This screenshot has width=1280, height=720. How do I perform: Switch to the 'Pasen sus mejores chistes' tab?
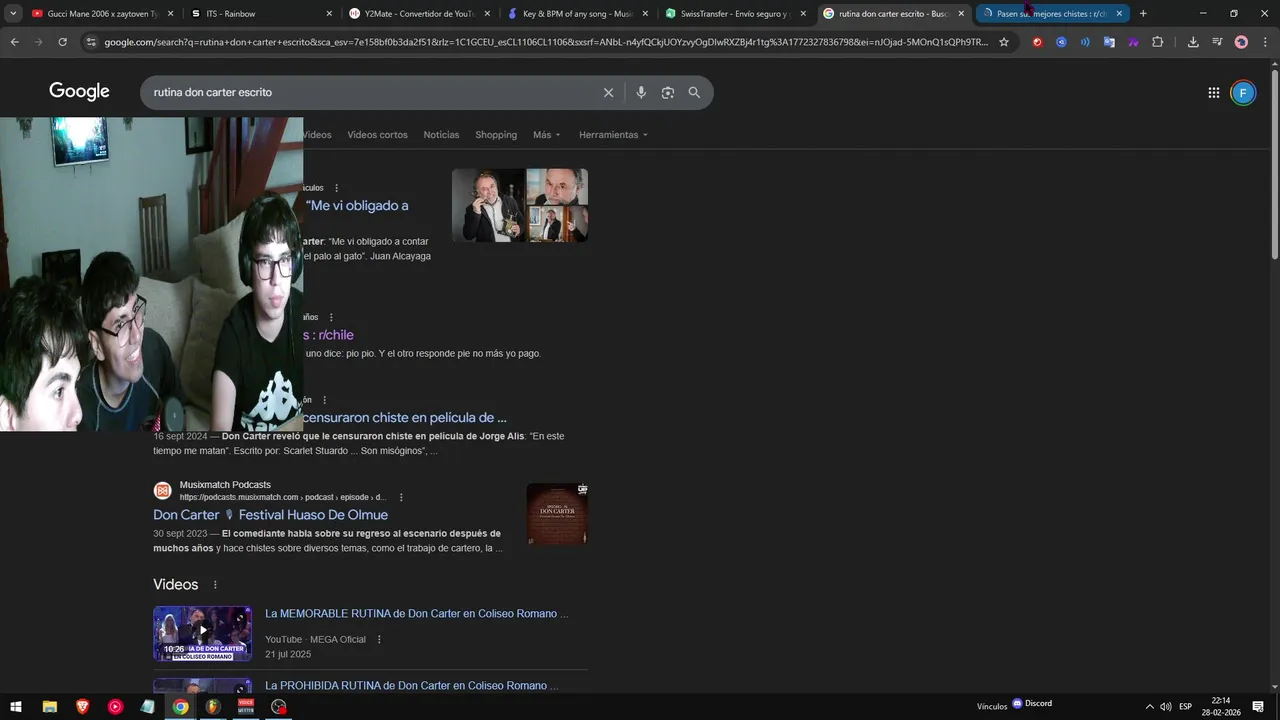point(1051,14)
